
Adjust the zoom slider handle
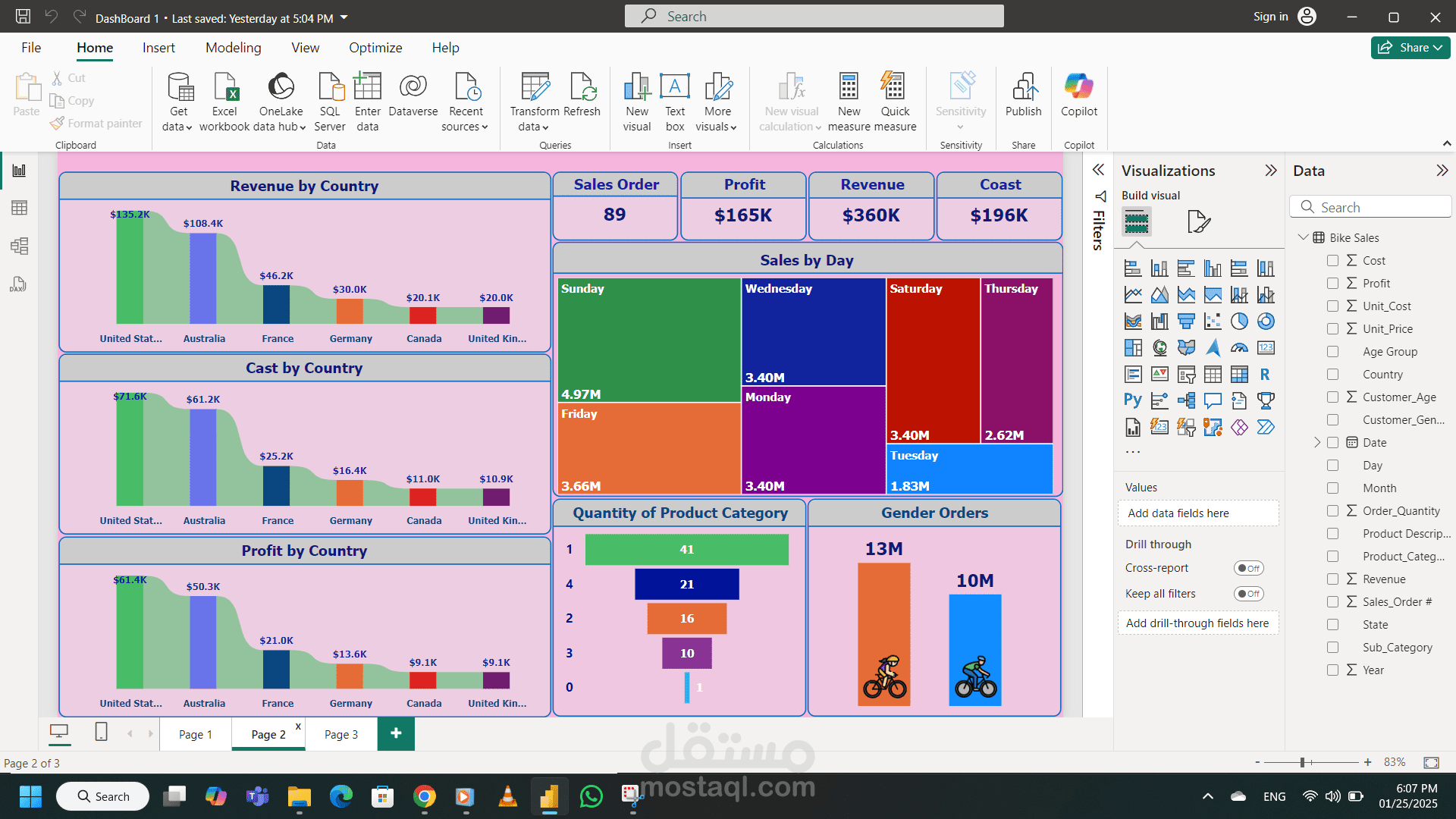point(1302,762)
